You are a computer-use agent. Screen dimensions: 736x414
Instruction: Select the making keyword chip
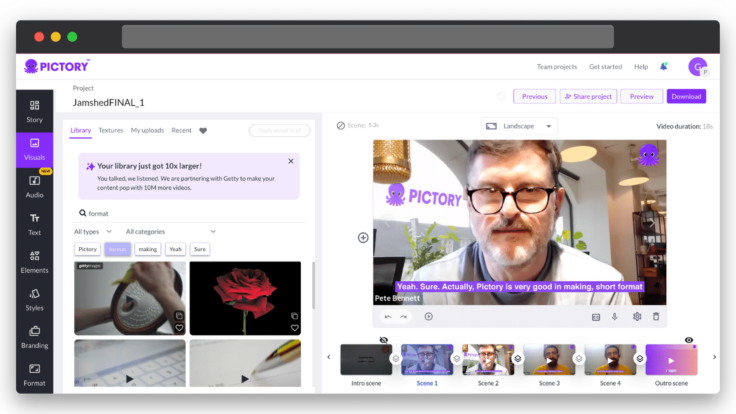click(148, 249)
